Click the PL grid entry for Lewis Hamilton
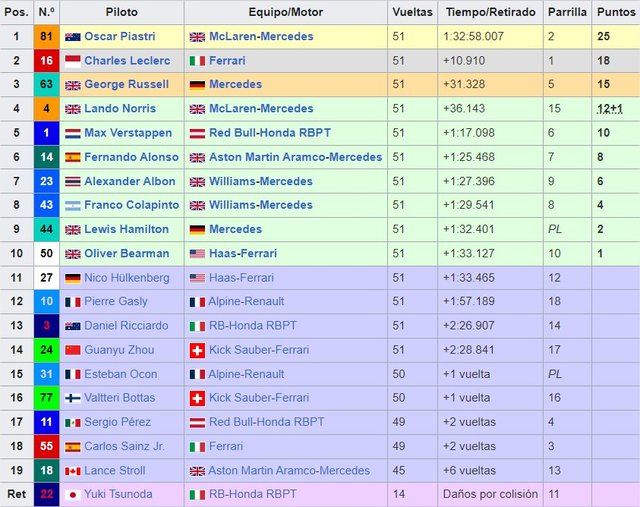640x507 pixels. tap(555, 229)
